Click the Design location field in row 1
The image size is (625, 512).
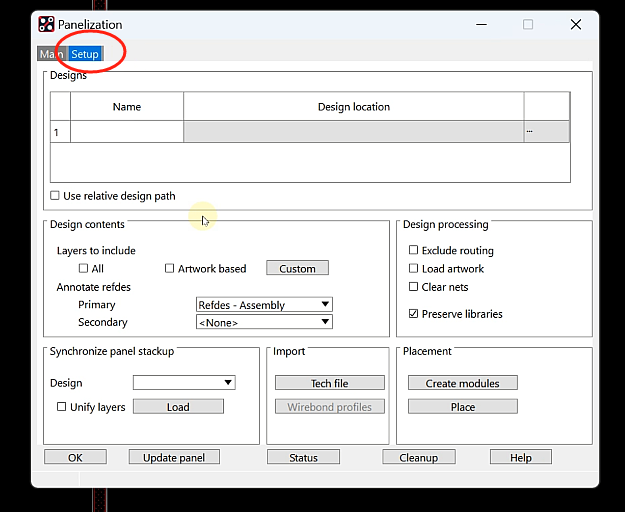[354, 132]
